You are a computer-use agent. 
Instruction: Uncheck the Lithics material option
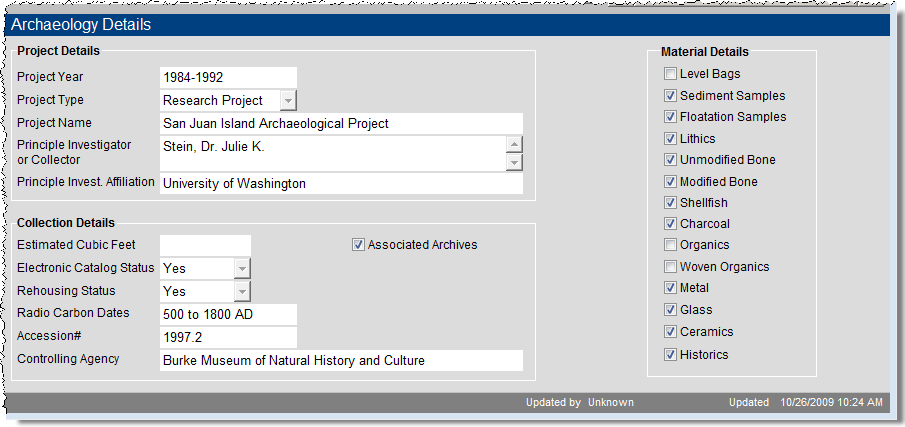point(669,139)
